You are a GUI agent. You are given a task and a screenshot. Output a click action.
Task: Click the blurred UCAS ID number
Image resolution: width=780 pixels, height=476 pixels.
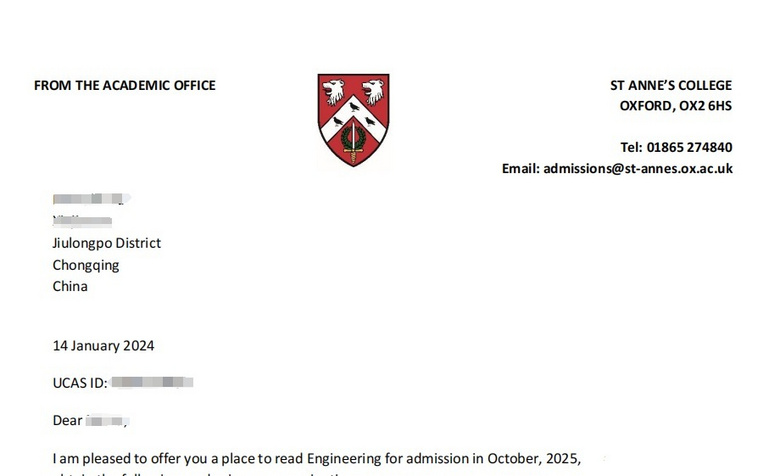click(152, 382)
